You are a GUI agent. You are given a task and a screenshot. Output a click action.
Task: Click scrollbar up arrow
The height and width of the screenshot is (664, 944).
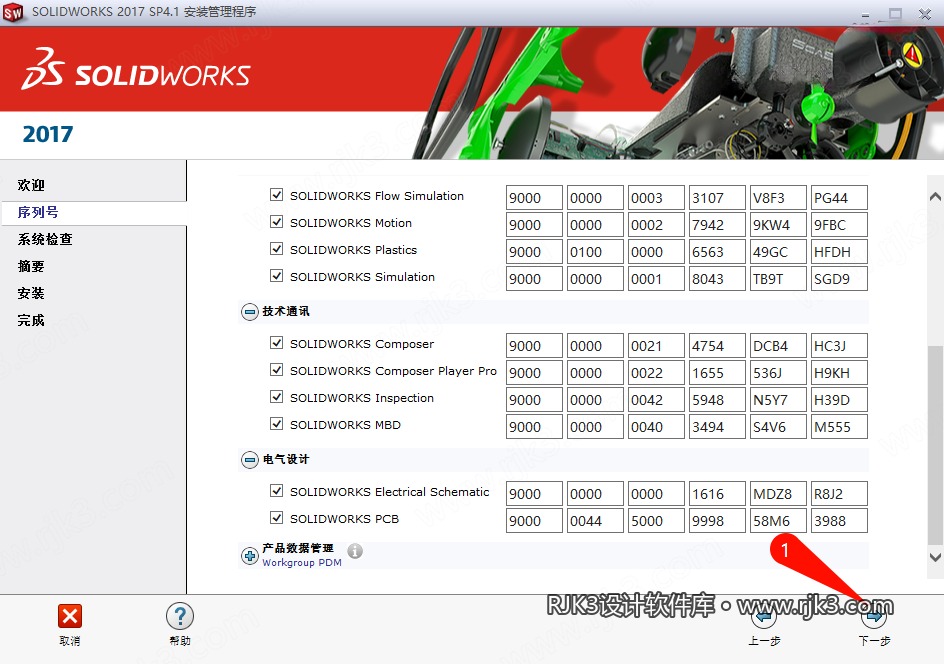point(935,197)
